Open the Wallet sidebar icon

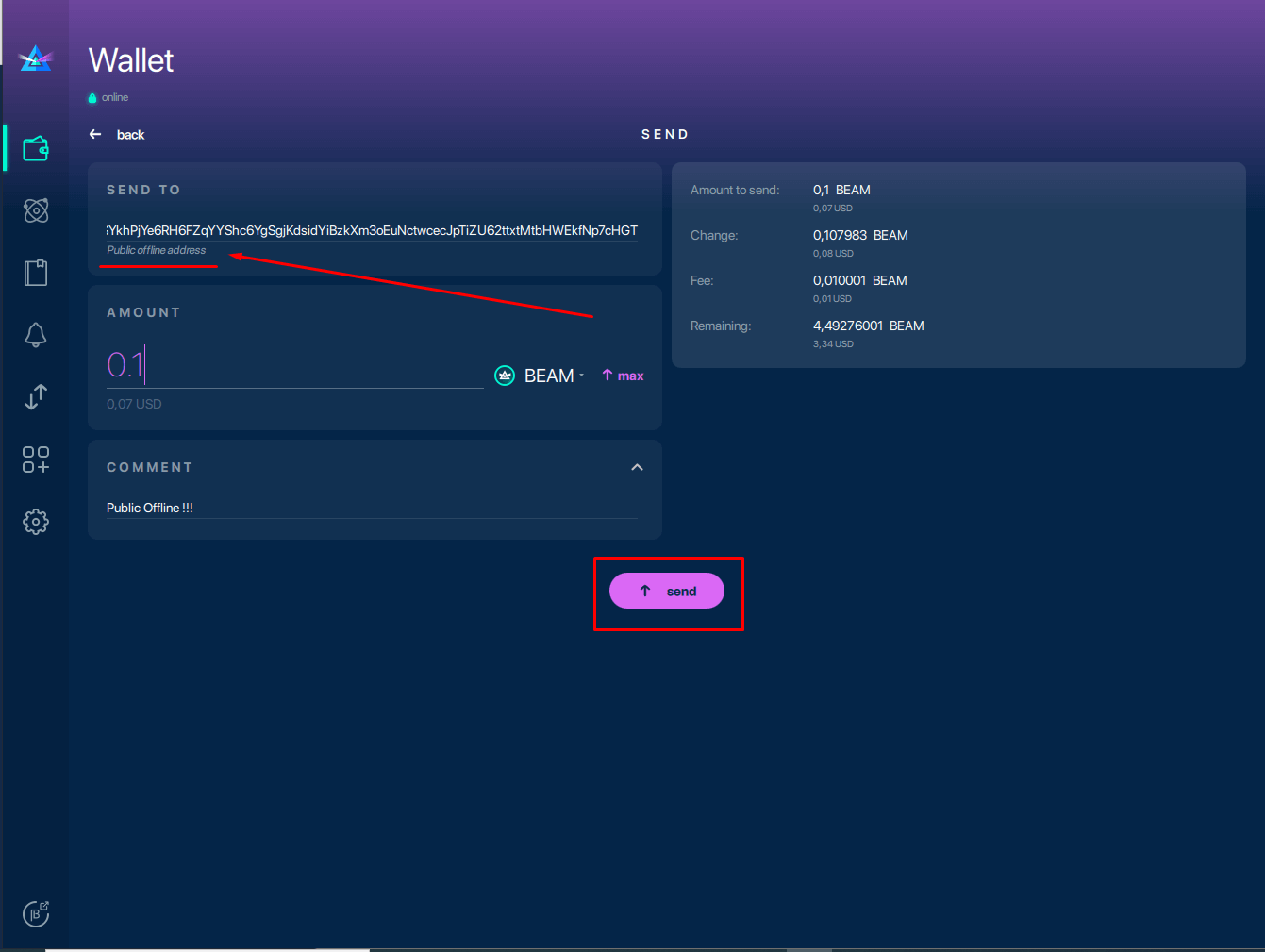(36, 148)
